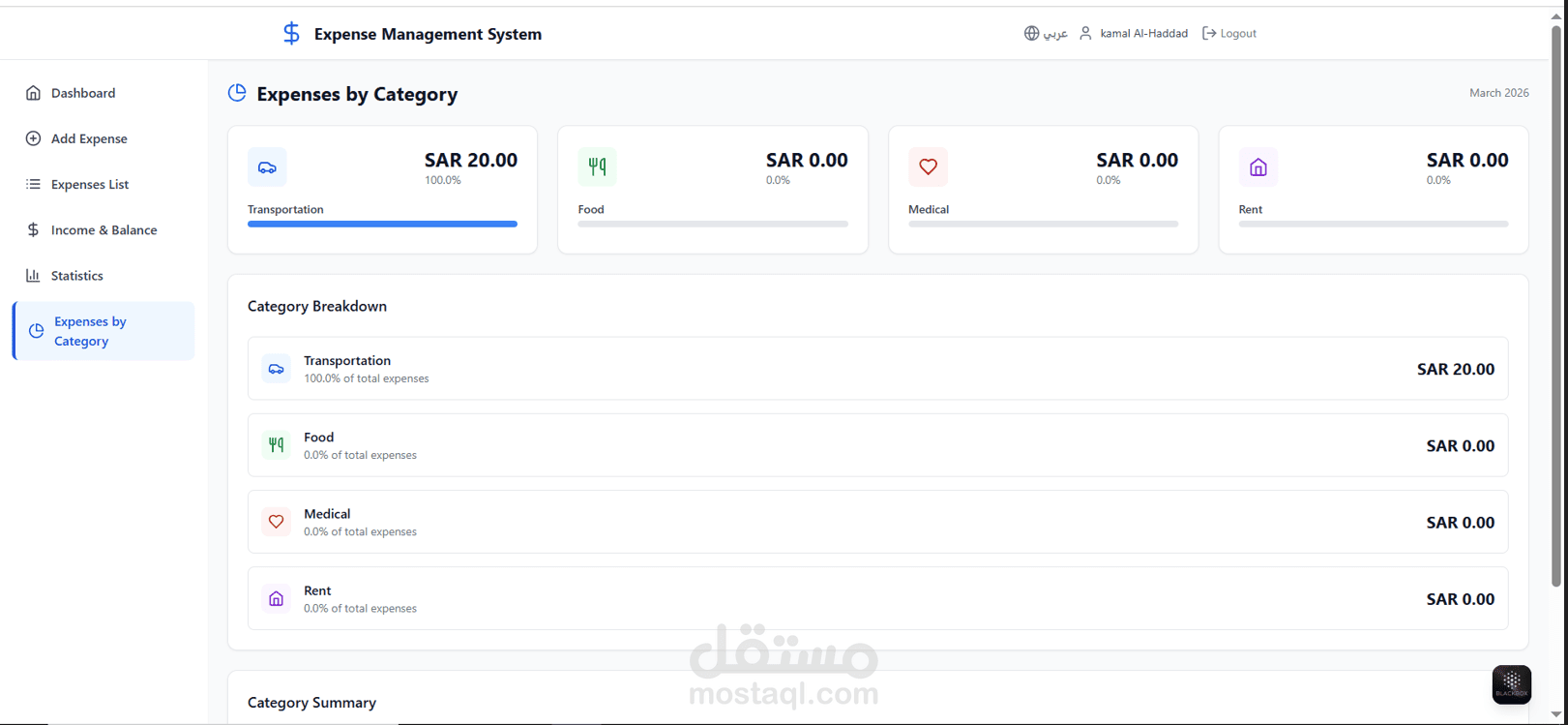Click the dollar sign app logo icon
Image resolution: width=1568 pixels, height=725 pixels.
291,34
